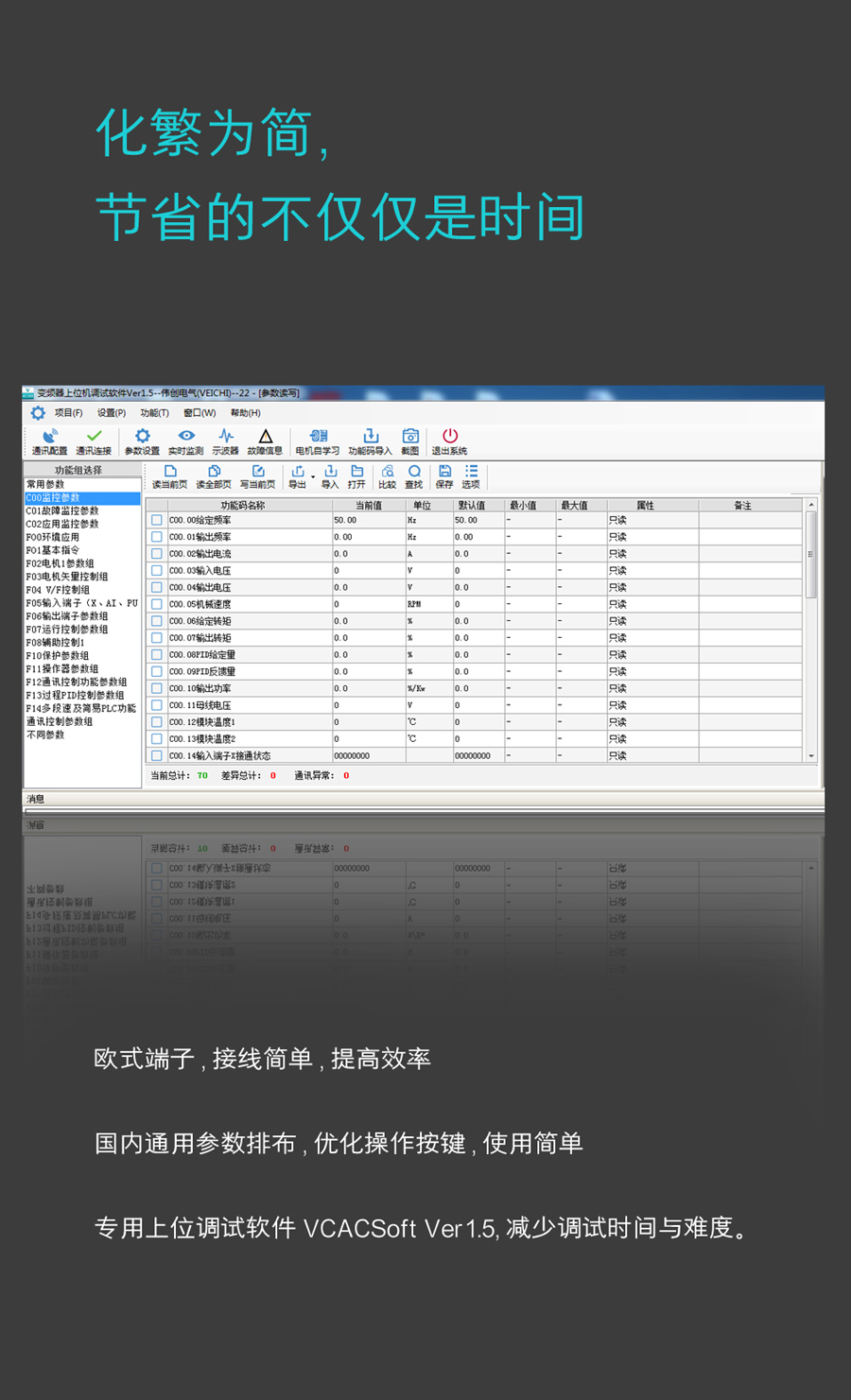The image size is (851, 1400).
Task: Open the 帮助(H) menu
Action: tap(245, 413)
